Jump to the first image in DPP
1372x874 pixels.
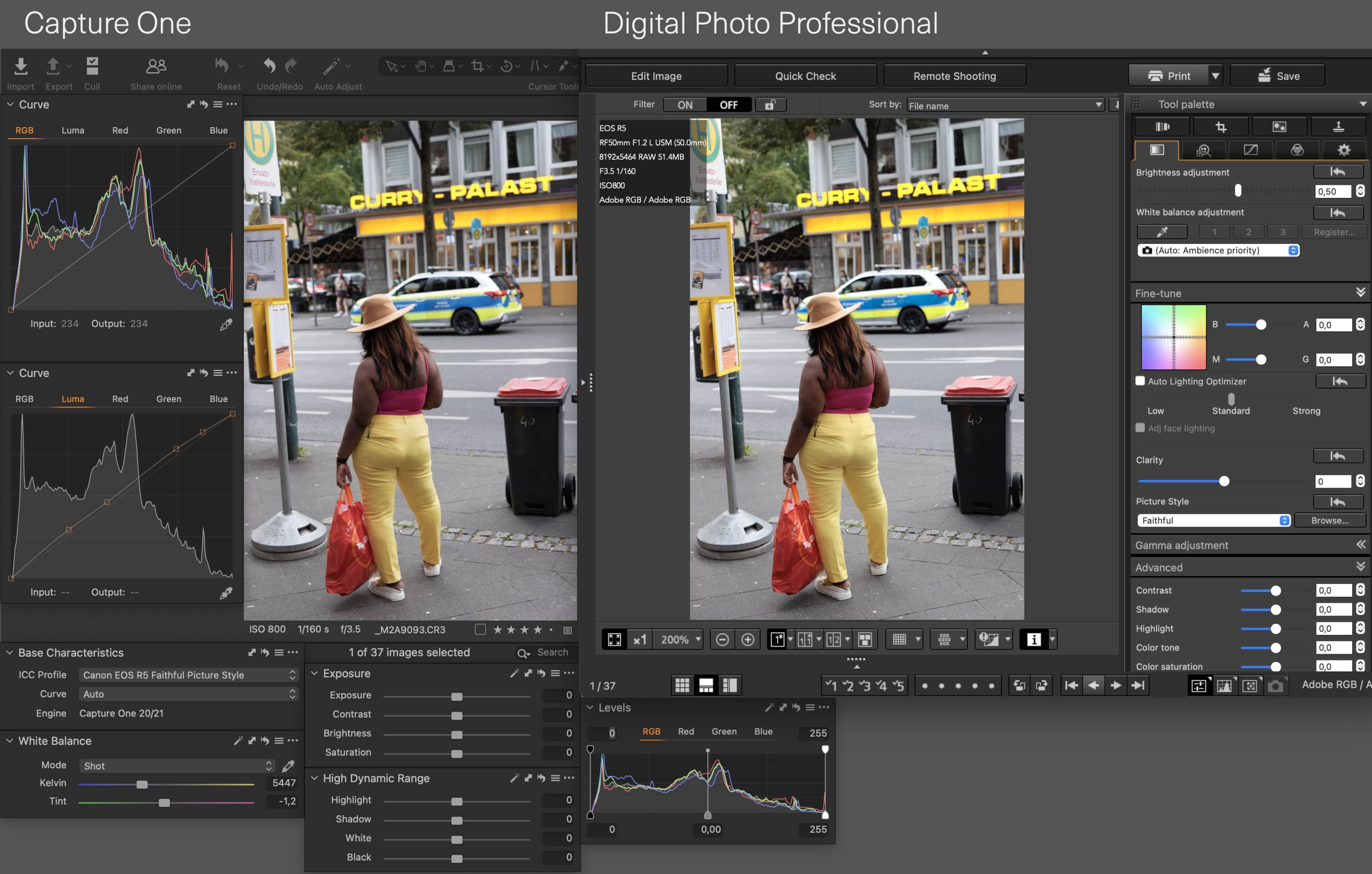pyautogui.click(x=1071, y=685)
